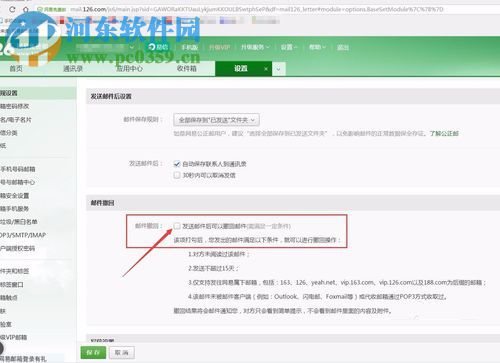Click the 手机版 header link

coord(189,47)
